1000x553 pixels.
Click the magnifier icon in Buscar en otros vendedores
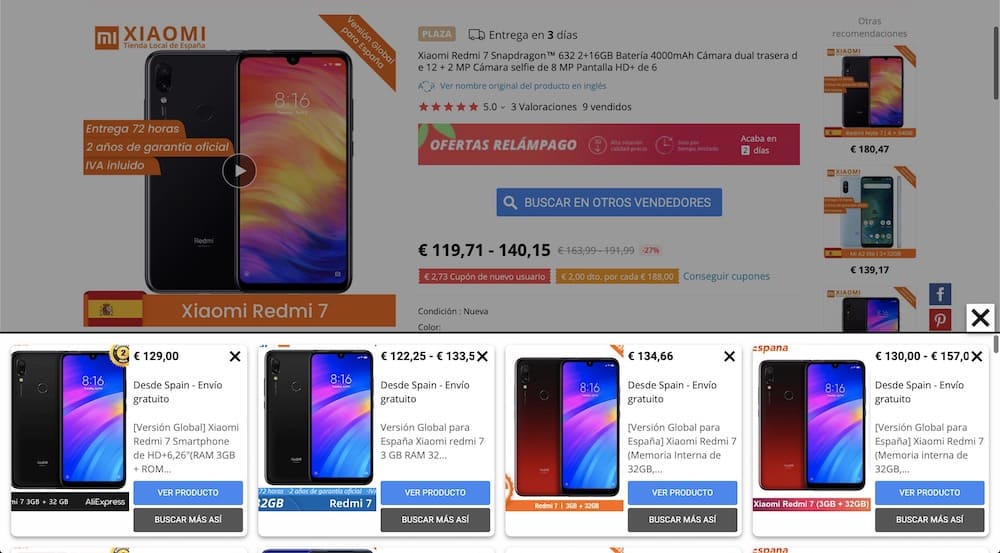(510, 203)
